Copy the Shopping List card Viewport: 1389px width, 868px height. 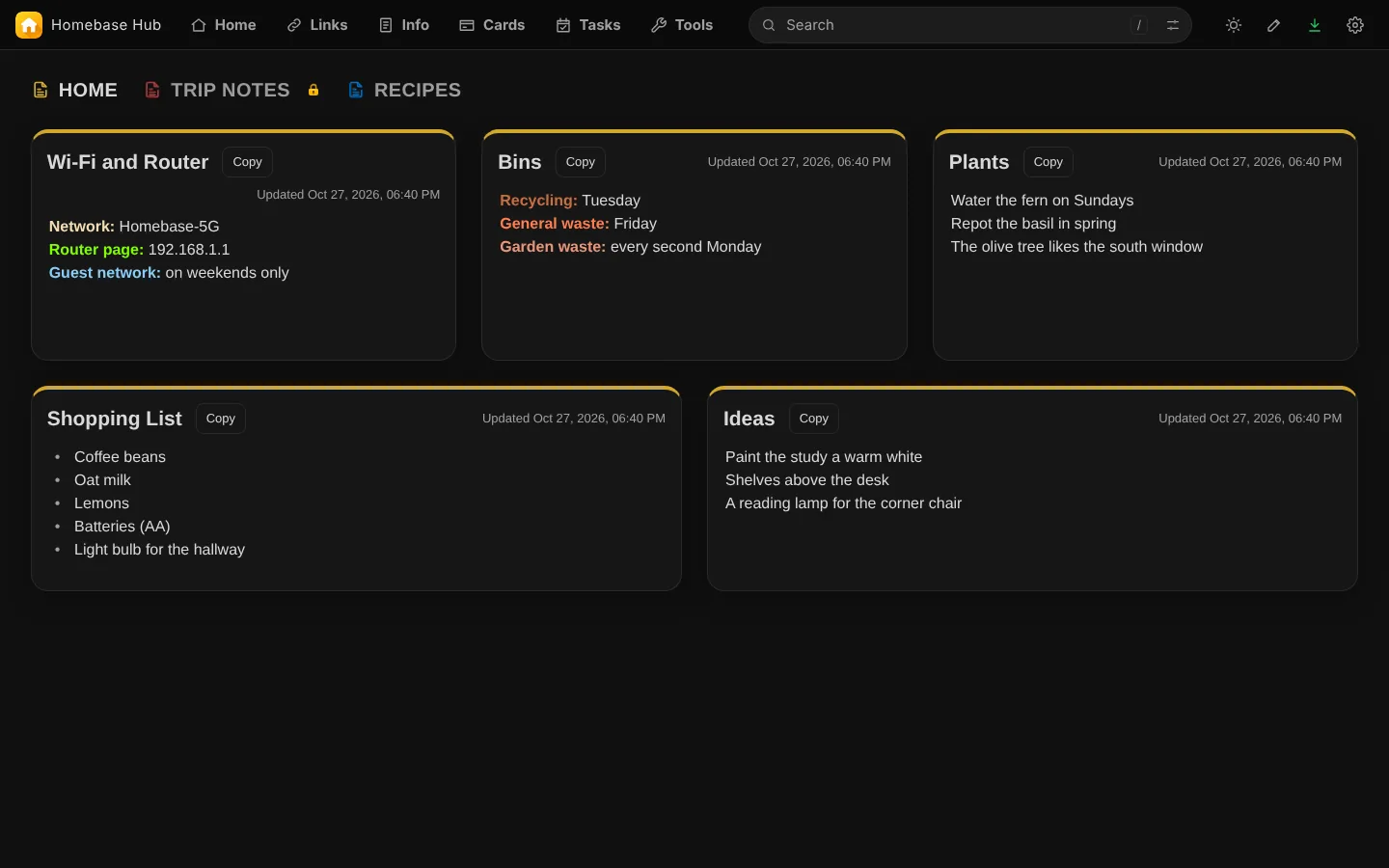221,419
